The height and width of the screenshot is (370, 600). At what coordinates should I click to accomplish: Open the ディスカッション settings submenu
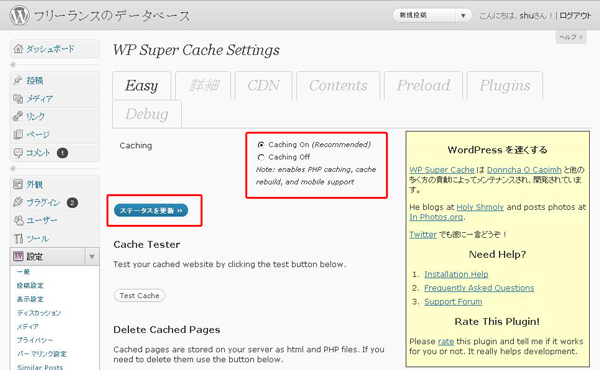tap(39, 313)
